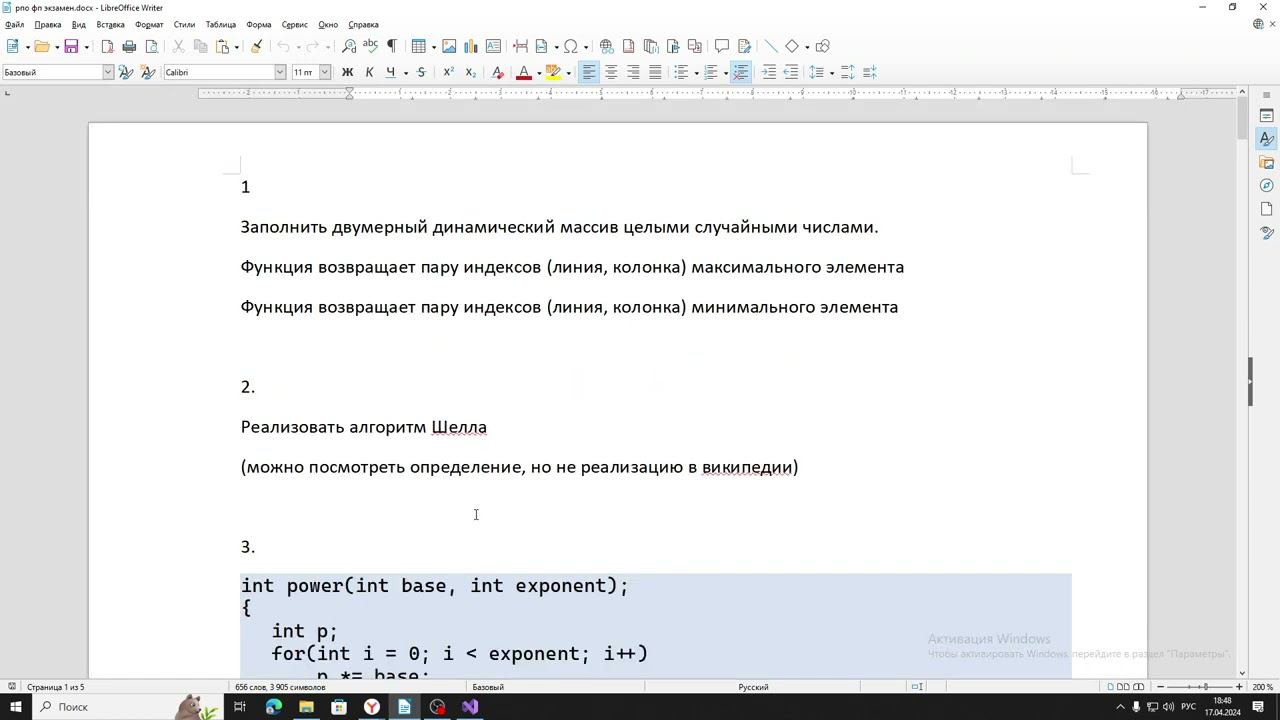Viewport: 1280px width, 720px height.
Task: Apply superscript formatting
Action: [449, 72]
